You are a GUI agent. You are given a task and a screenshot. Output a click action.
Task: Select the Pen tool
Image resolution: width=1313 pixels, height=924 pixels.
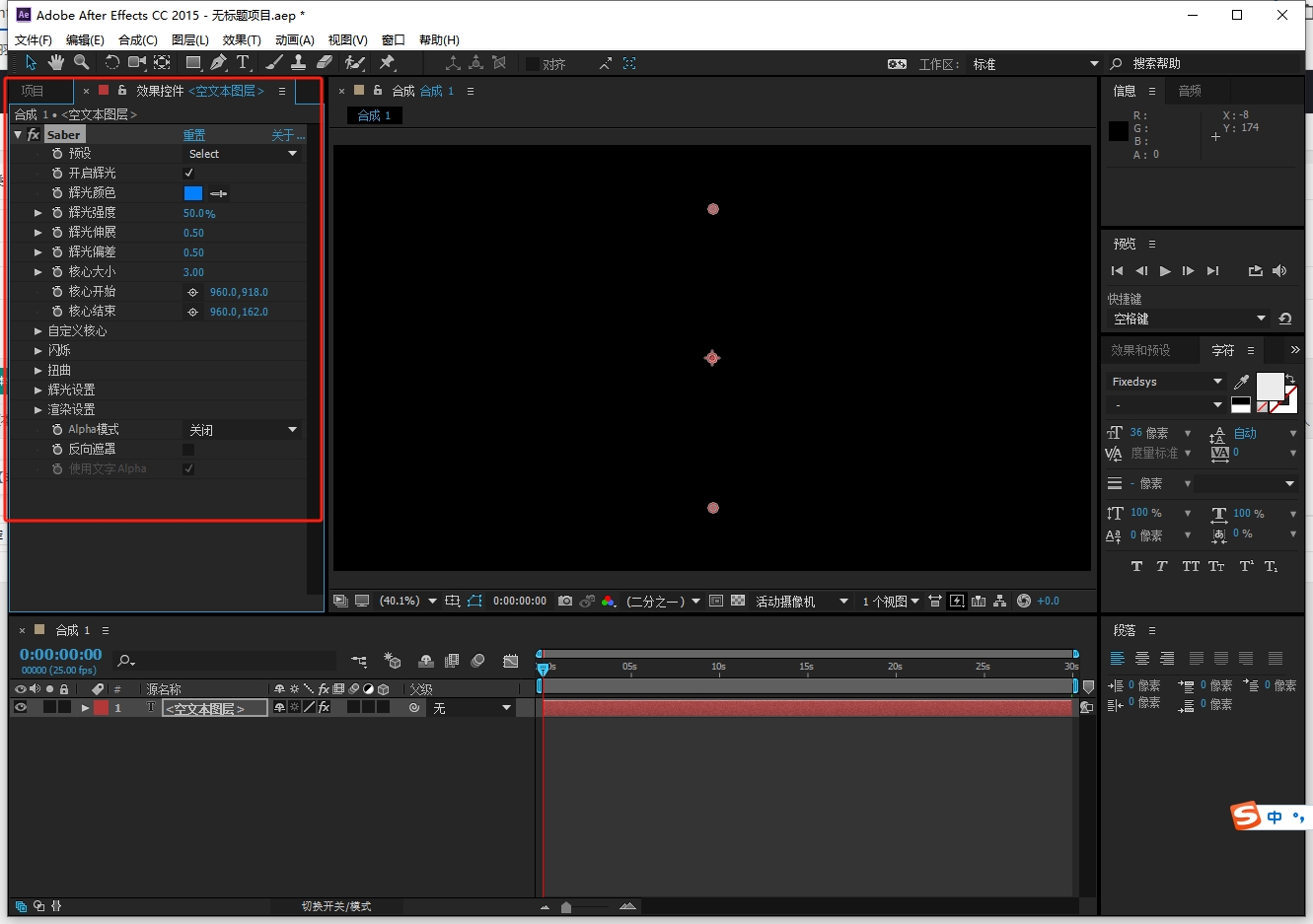[x=218, y=63]
